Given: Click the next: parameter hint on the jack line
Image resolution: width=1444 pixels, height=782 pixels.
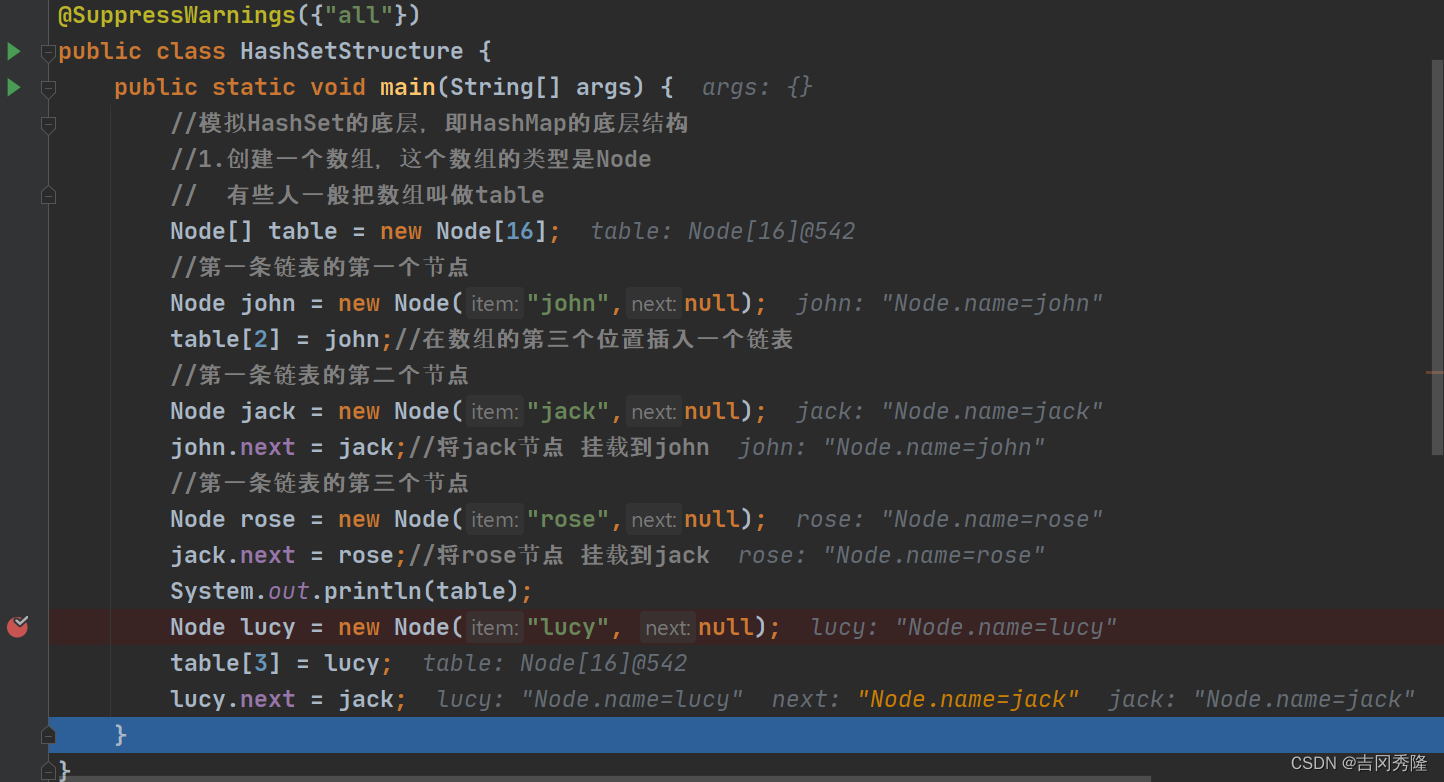Looking at the screenshot, I should coord(654,411).
